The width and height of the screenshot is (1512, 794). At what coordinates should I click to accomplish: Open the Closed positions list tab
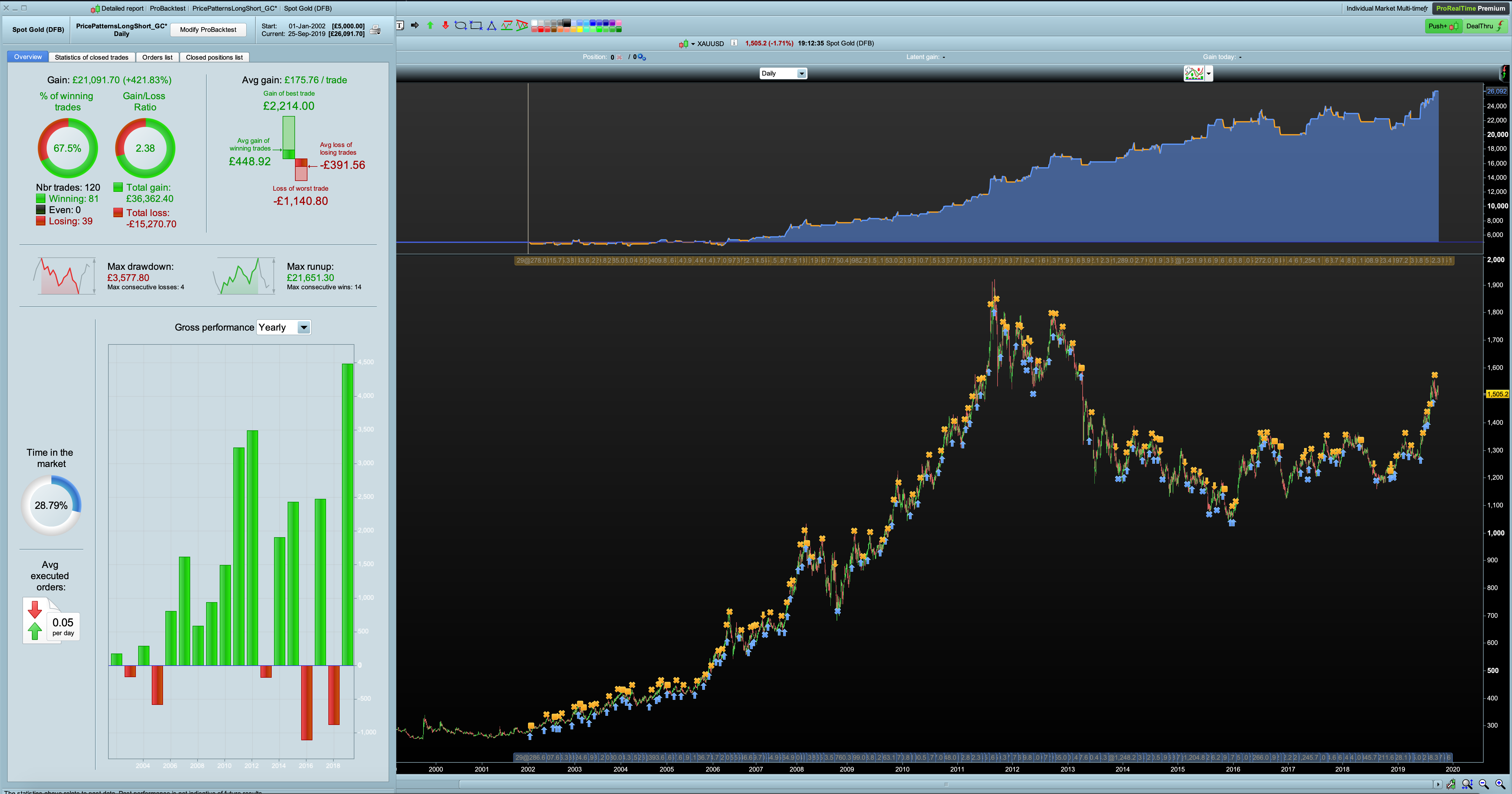(214, 57)
